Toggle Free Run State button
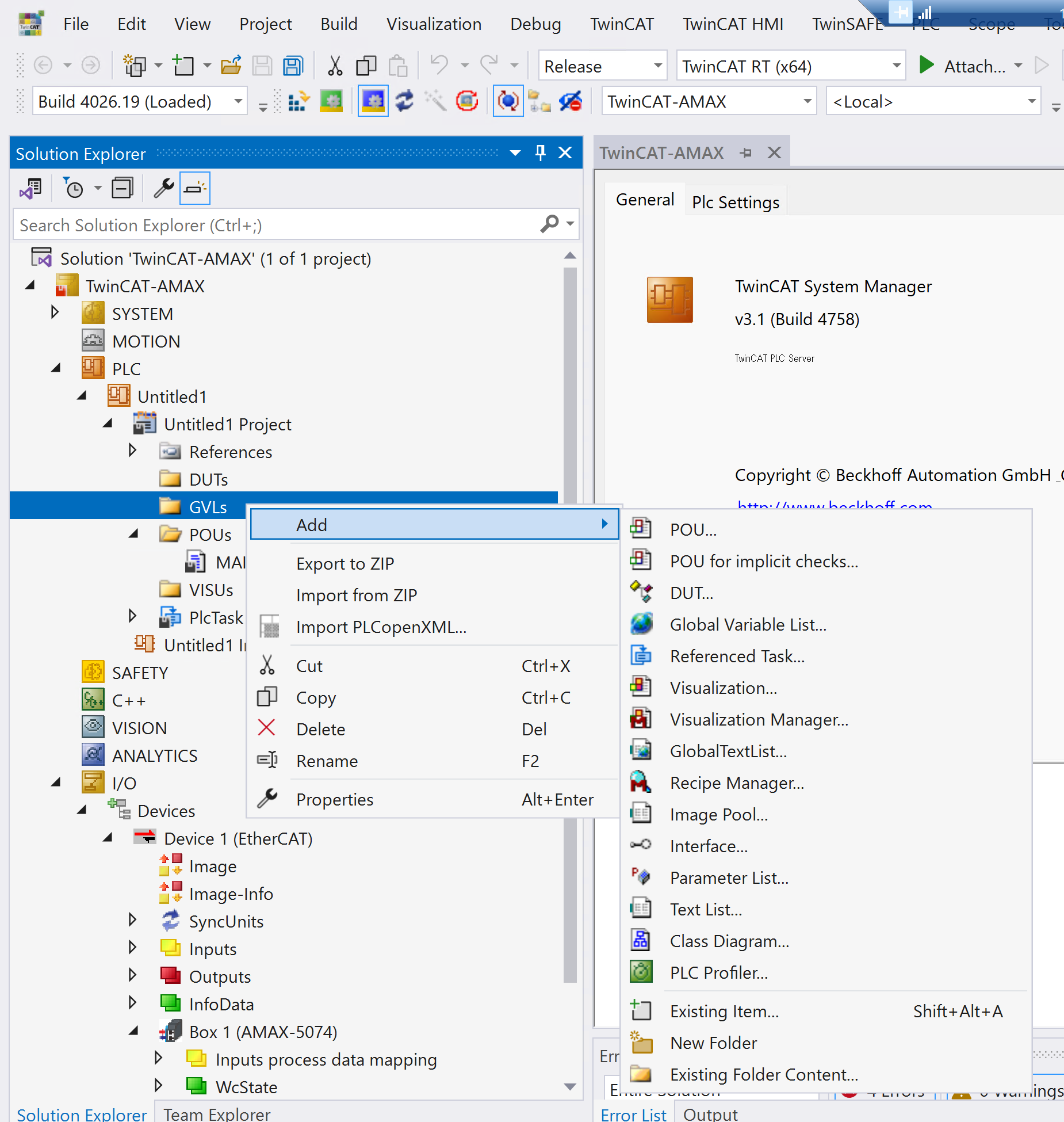This screenshot has height=1122, width=1064. [x=467, y=101]
